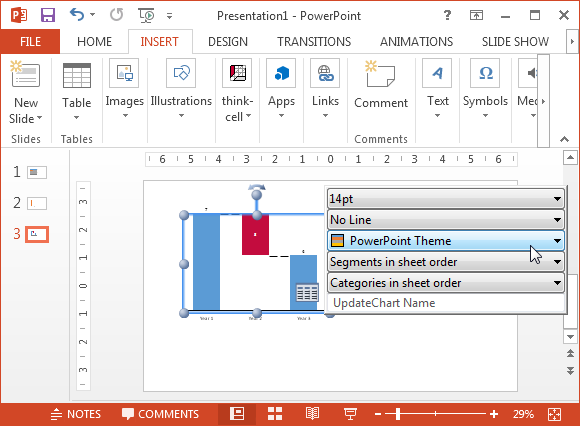Switch to Normal view
The height and width of the screenshot is (426, 580).
(x=237, y=413)
